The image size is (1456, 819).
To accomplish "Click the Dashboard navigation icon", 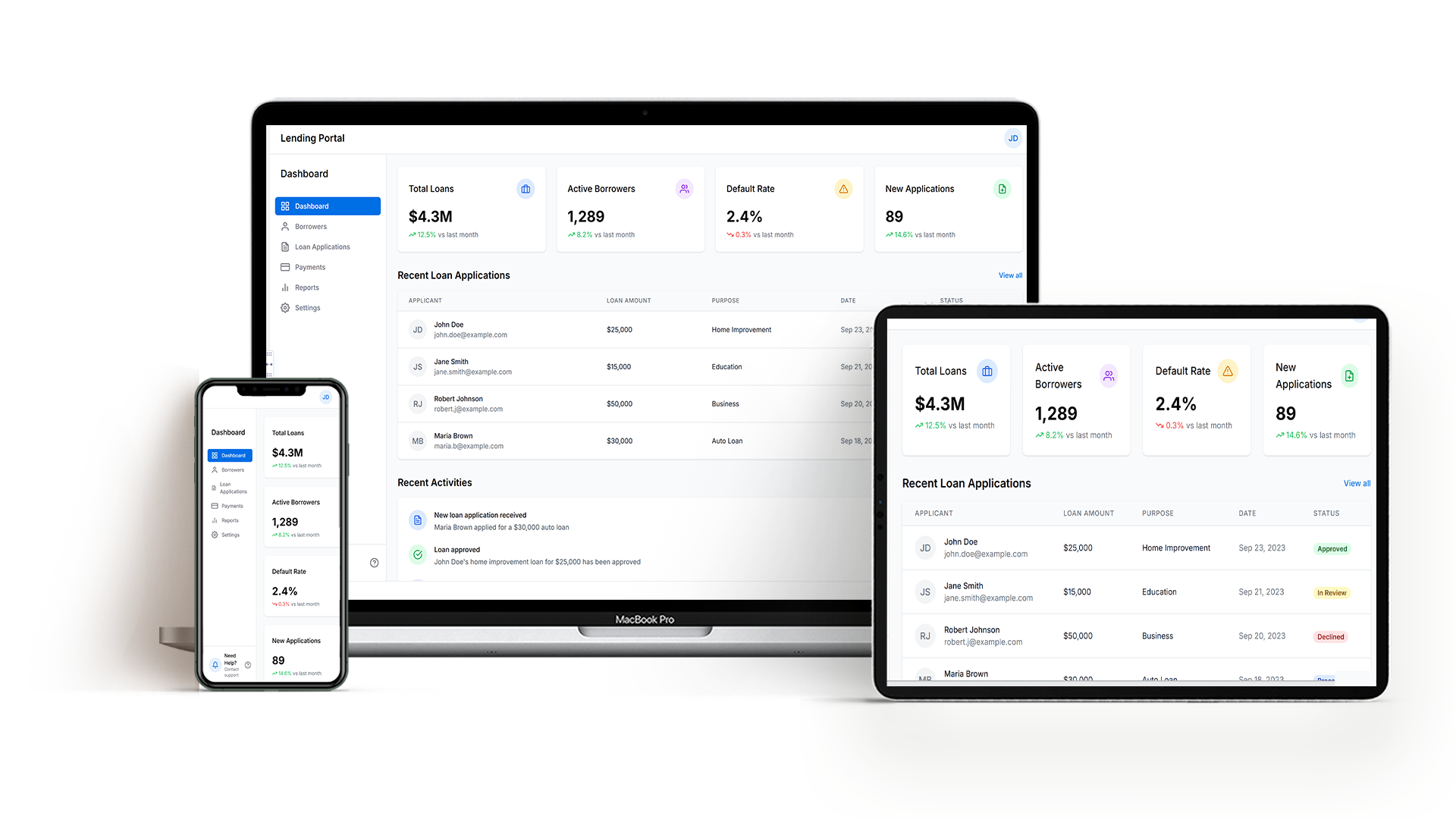I will 285,206.
